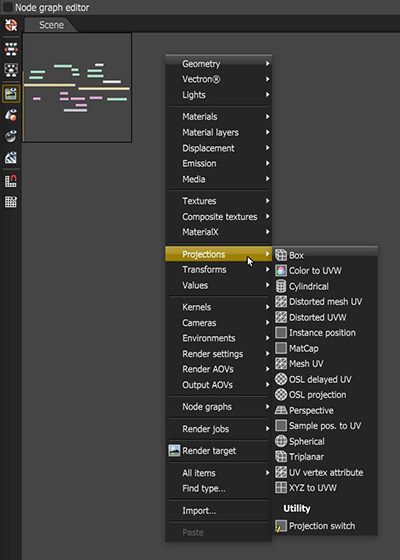400x560 pixels.
Task: Switch to the Scene tab
Action: coord(51,25)
